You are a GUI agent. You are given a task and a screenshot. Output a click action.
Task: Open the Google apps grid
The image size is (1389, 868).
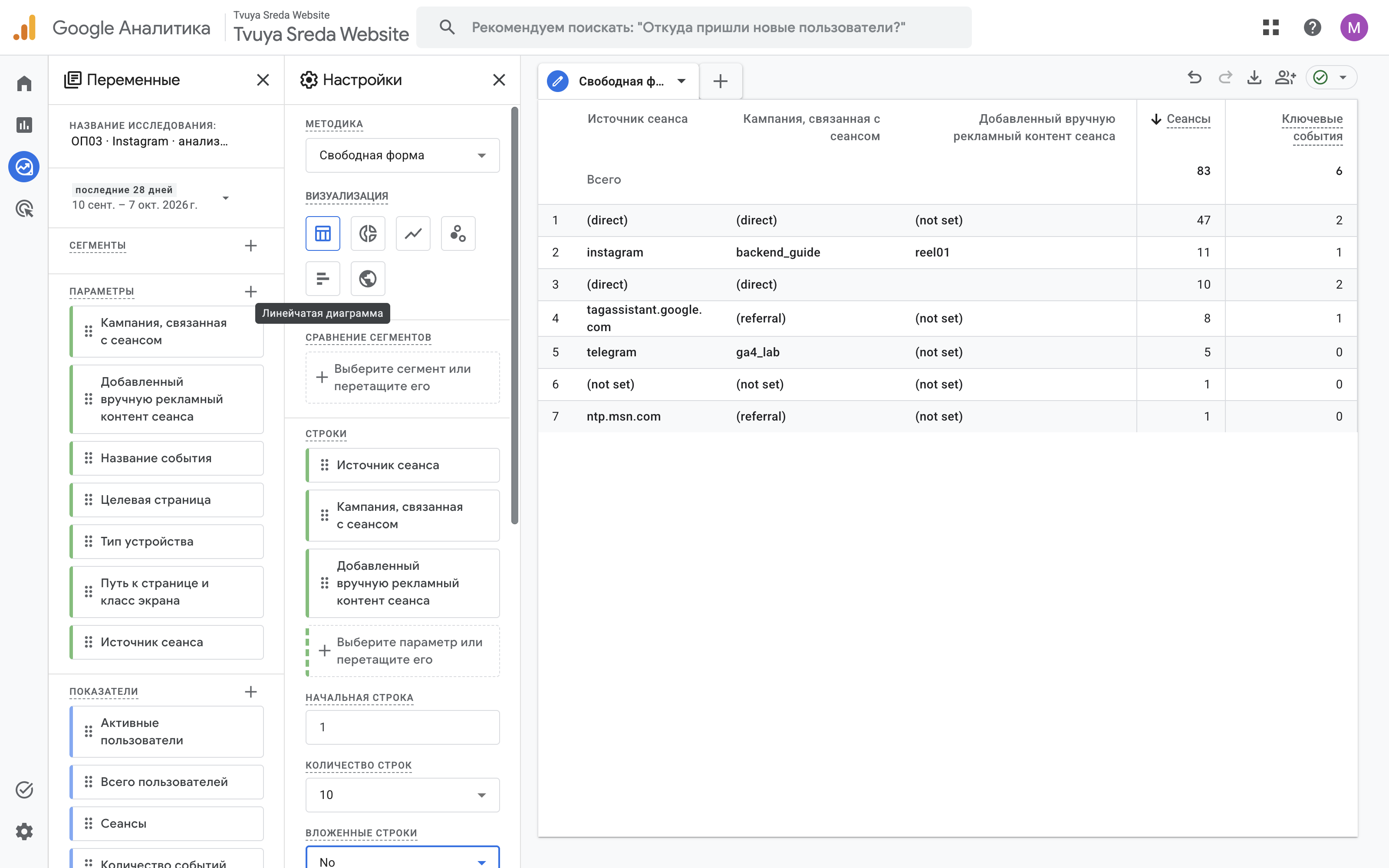(1271, 27)
